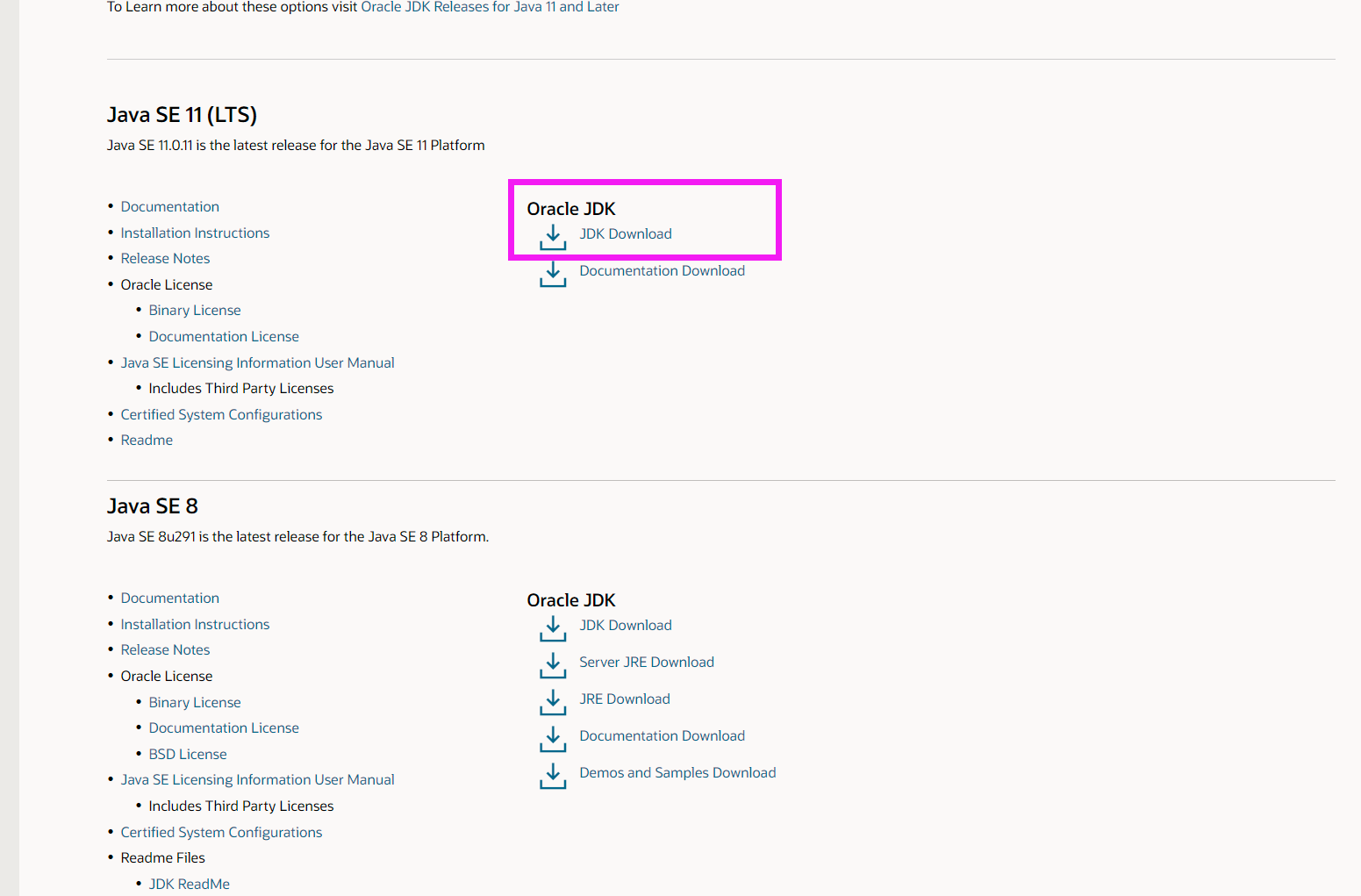Click Includes Third Party Licenses under Java SE 11

click(x=241, y=388)
